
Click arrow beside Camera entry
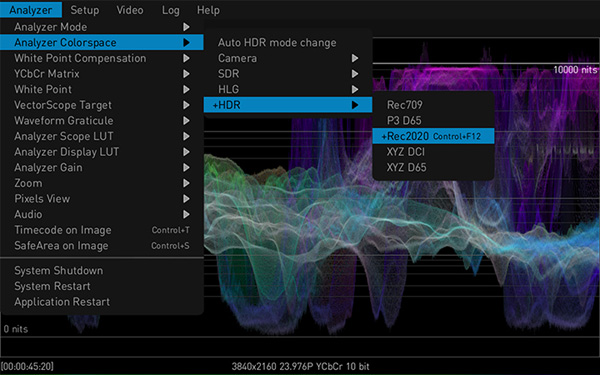(355, 58)
